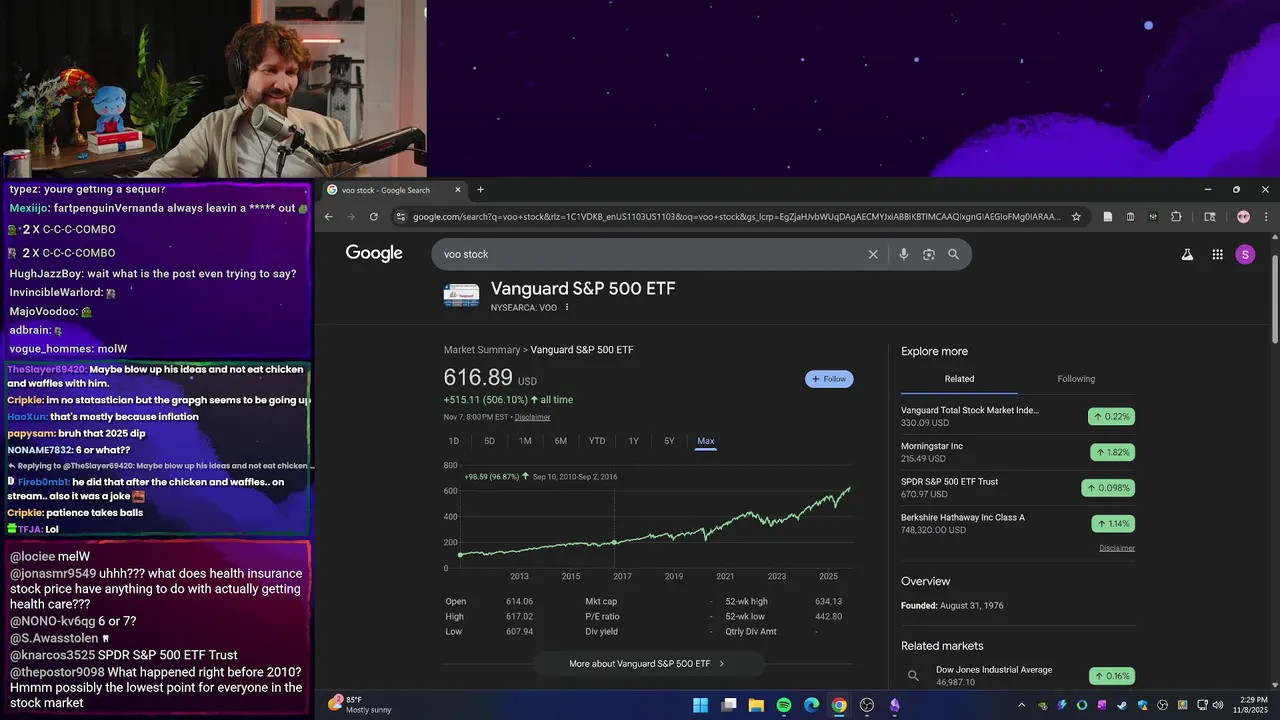The height and width of the screenshot is (720, 1280).
Task: Open the Google apps grid
Action: coord(1217,254)
